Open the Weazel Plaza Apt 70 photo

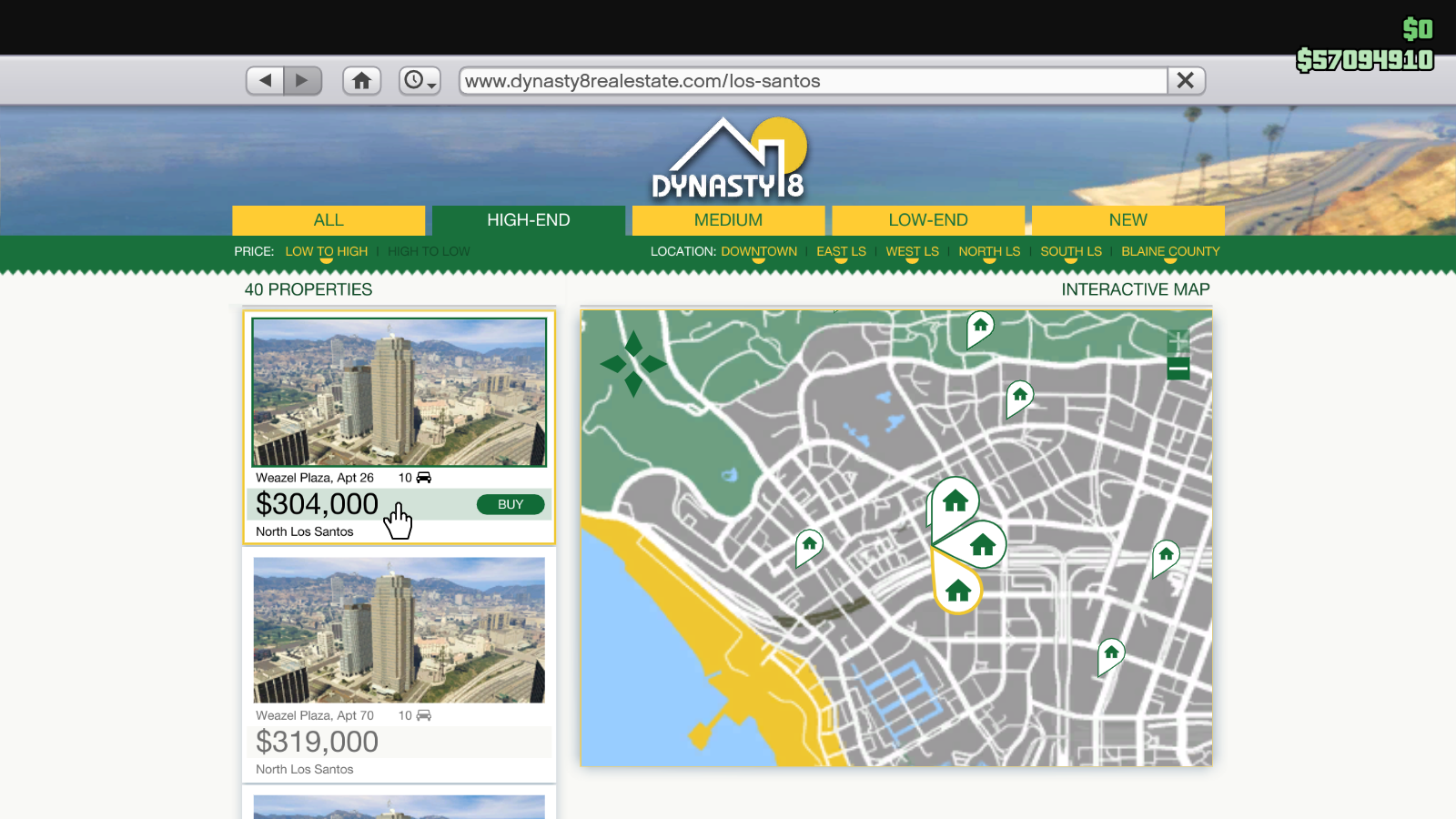tap(399, 630)
